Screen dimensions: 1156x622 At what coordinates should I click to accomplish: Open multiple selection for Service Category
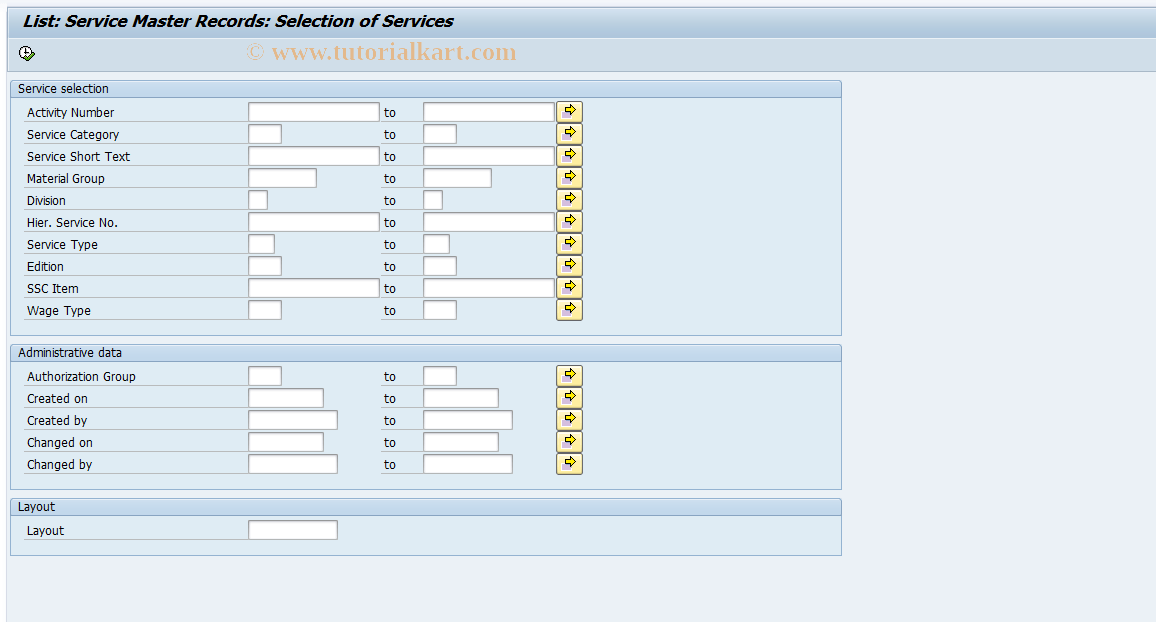pyautogui.click(x=569, y=133)
